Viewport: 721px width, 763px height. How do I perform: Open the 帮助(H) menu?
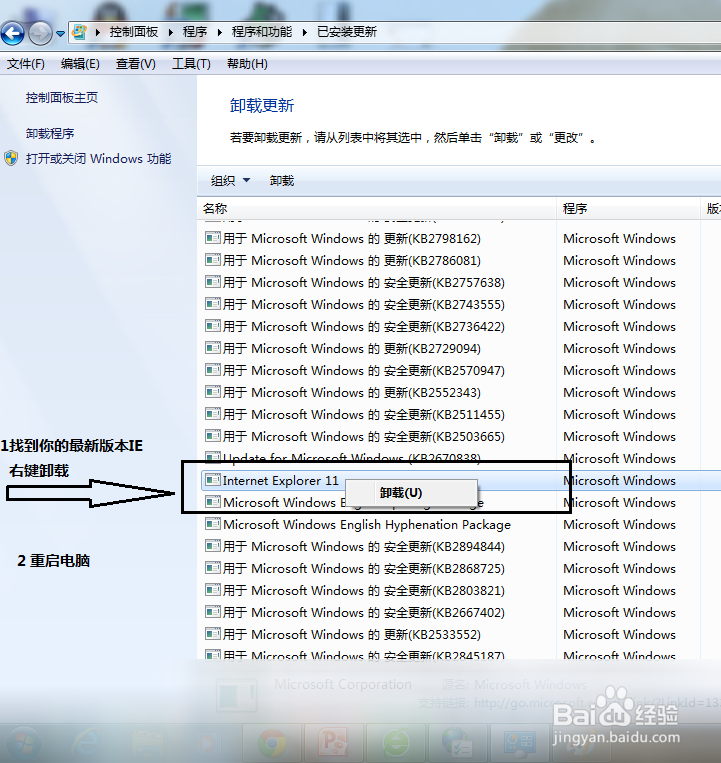[247, 64]
